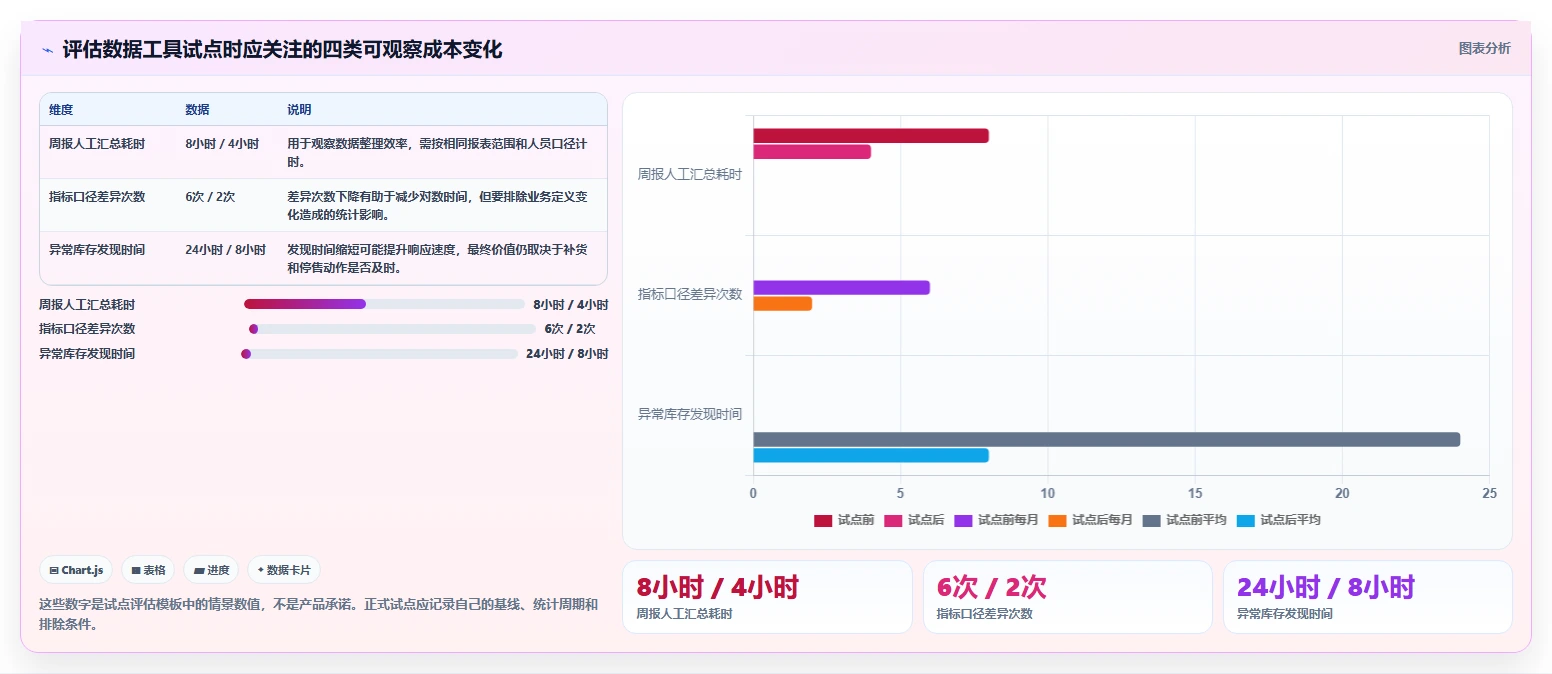This screenshot has width=1552, height=674.
Task: Click the 周报人工汇总耗时 progress bar
Action: point(384,304)
